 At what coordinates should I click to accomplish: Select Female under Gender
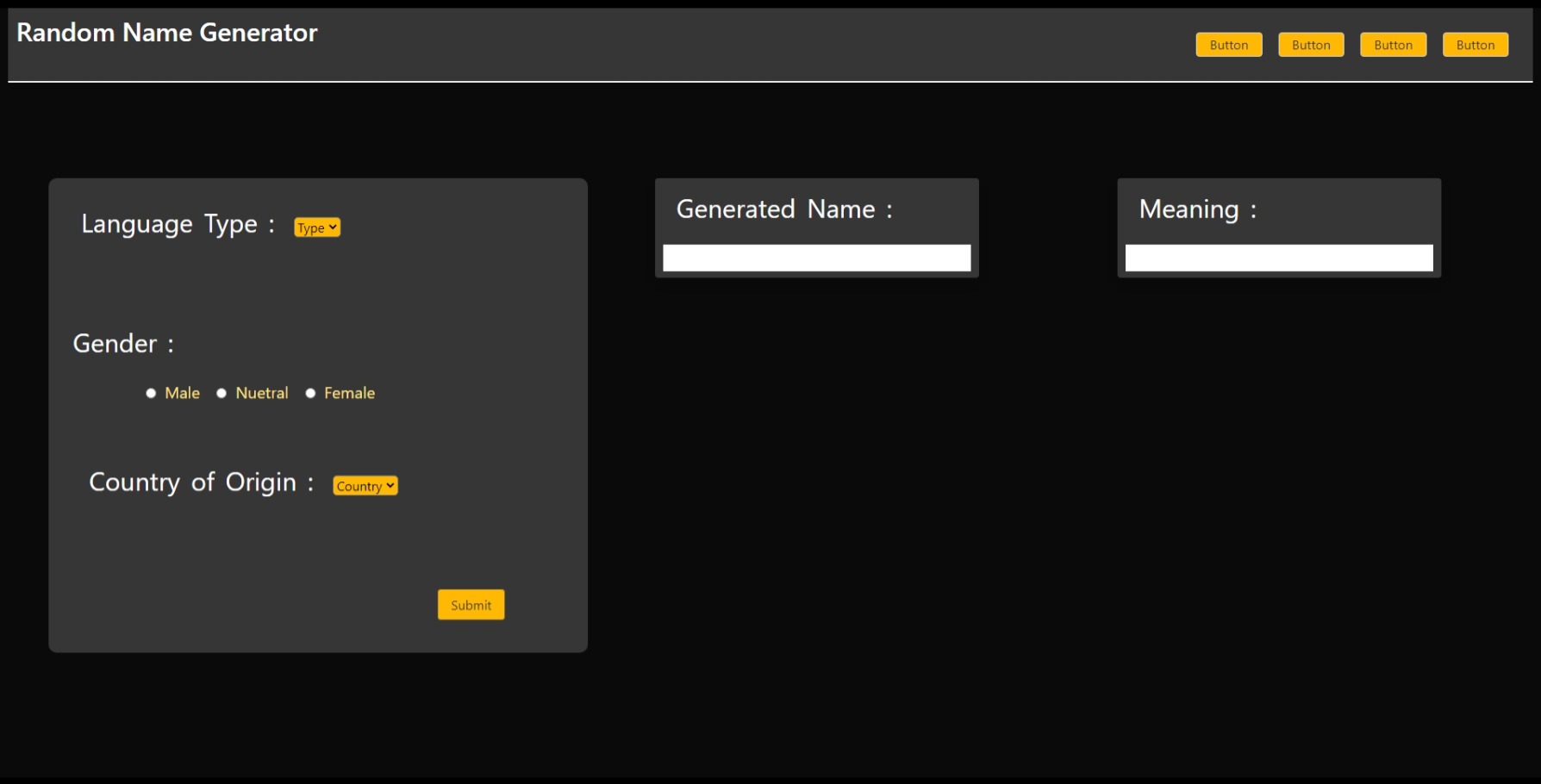pyautogui.click(x=310, y=393)
